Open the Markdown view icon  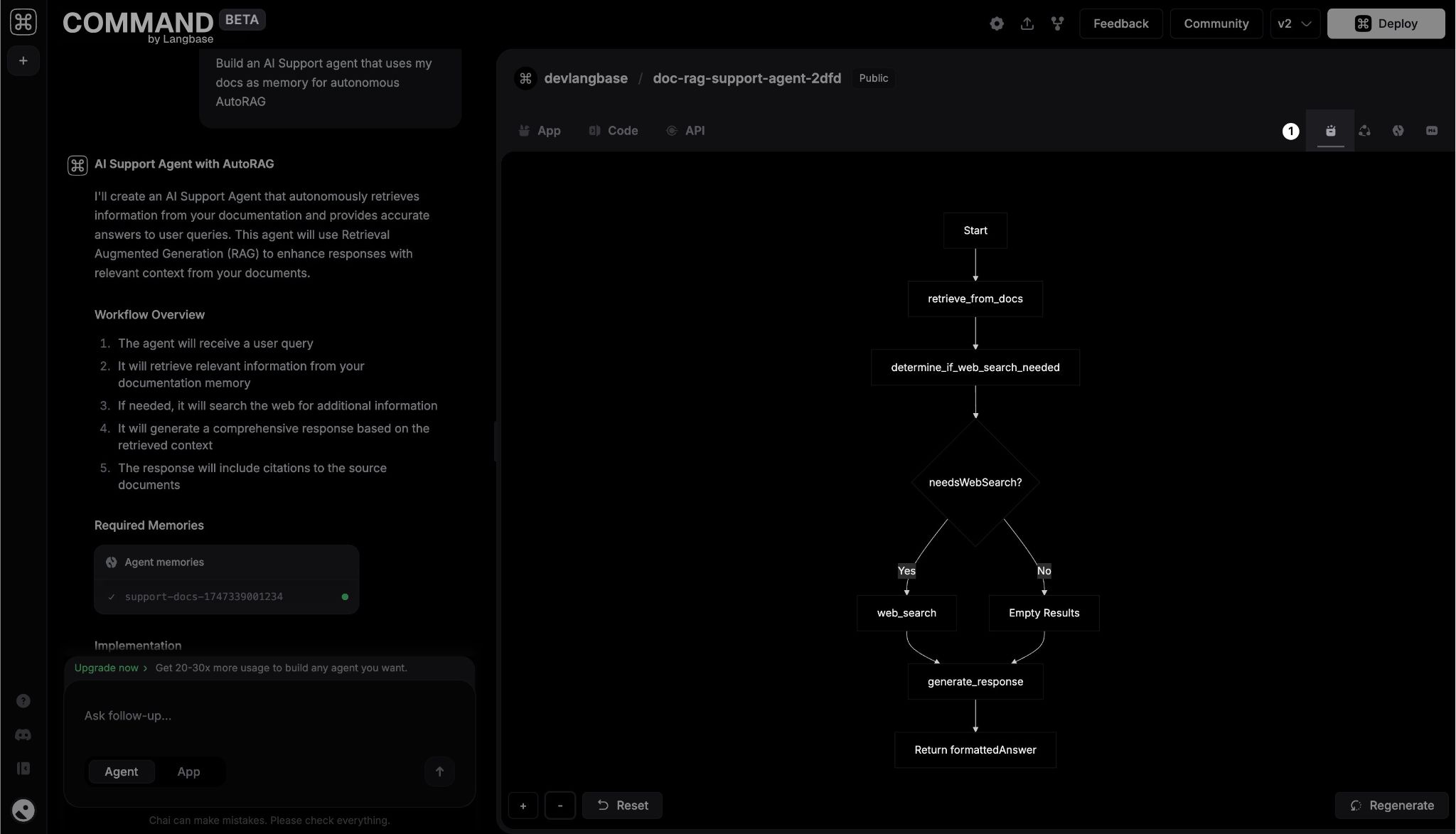tap(1432, 131)
